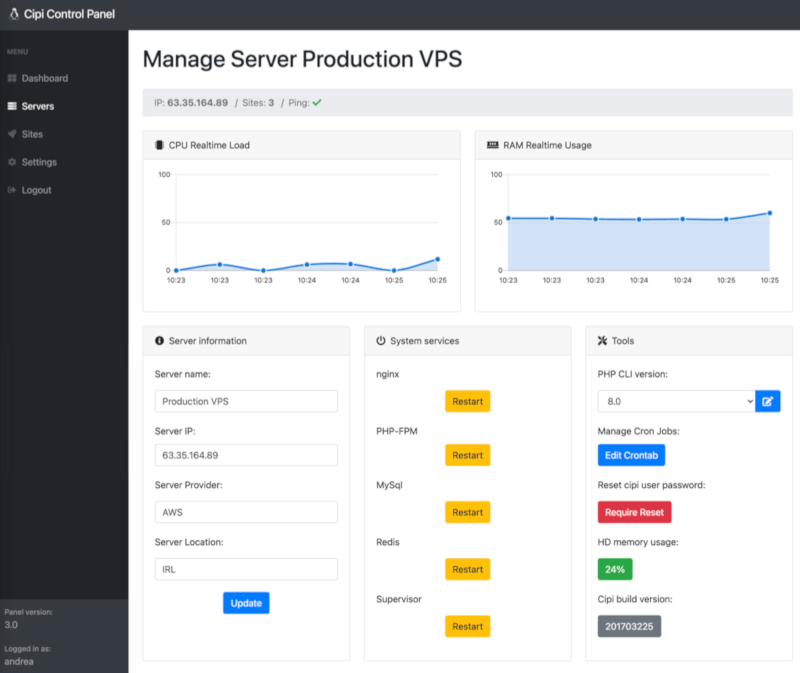The width and height of the screenshot is (800, 673).
Task: Click the IP 63.35.164.89 text in info bar
Action: [x=191, y=103]
